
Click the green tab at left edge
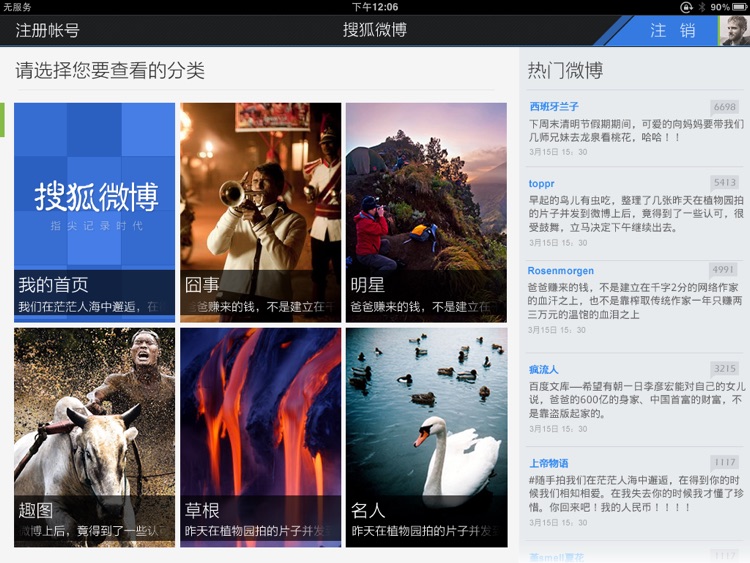point(2,120)
